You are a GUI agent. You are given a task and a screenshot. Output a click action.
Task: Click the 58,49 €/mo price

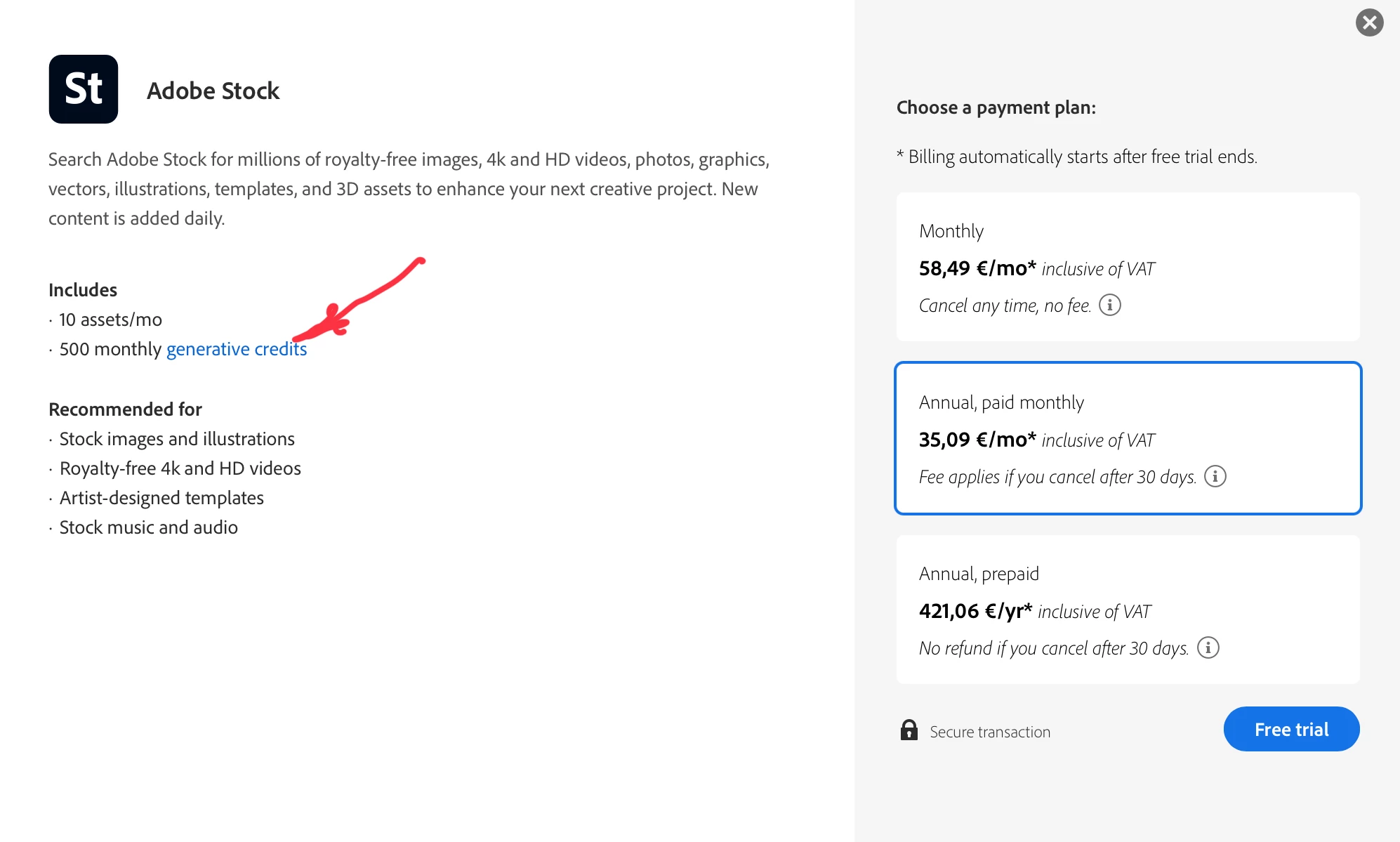coord(977,268)
